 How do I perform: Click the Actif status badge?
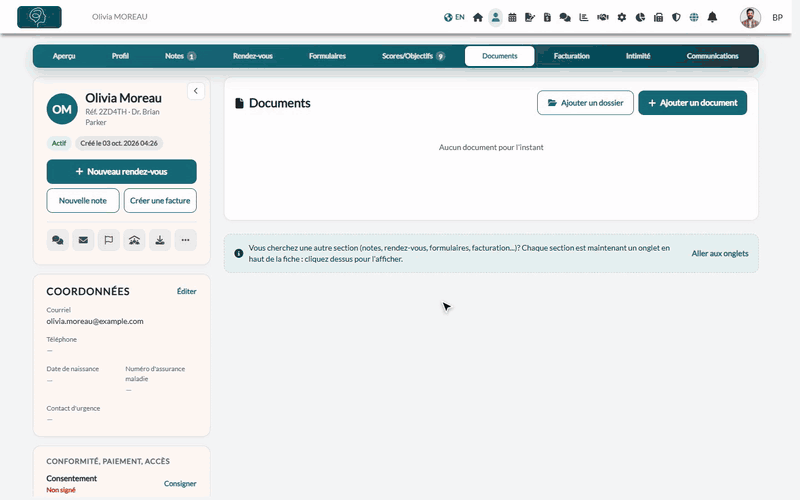[x=59, y=143]
